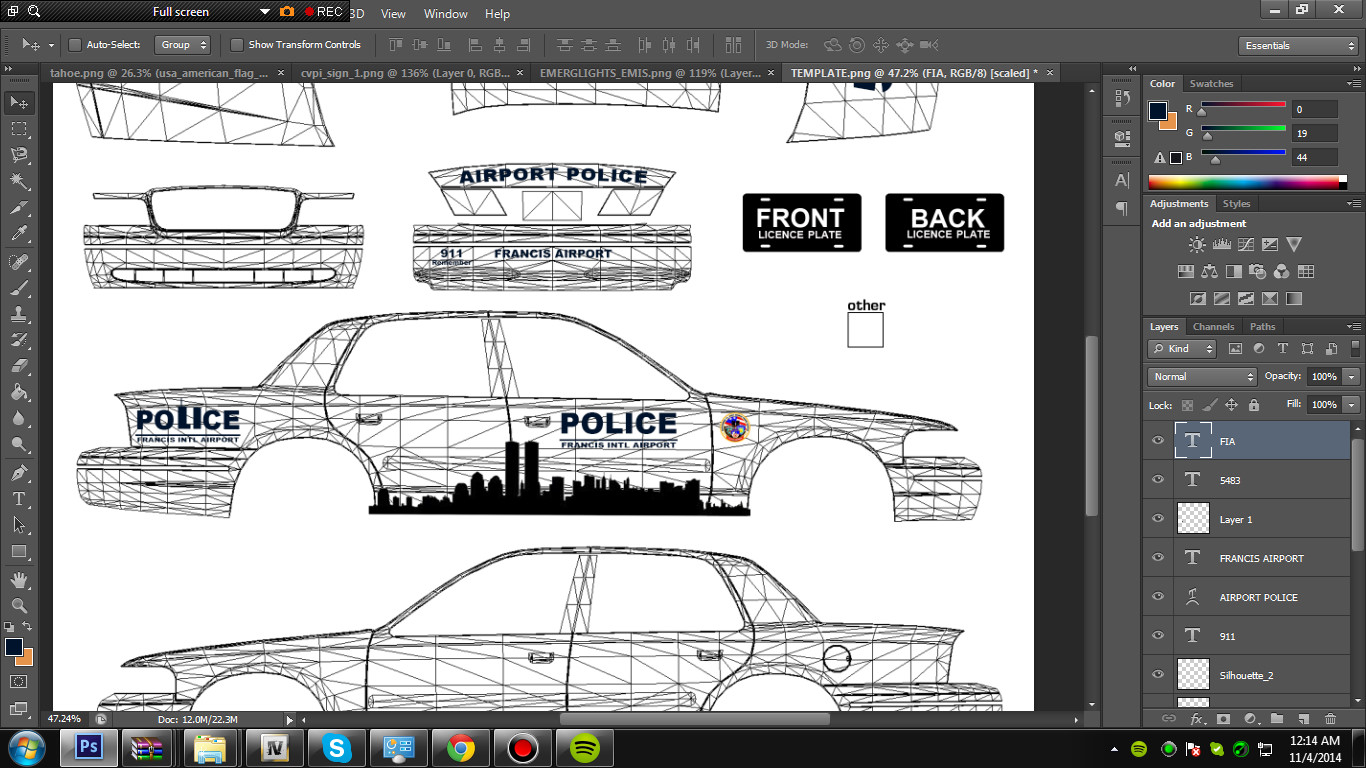Open the Auto-Select Group dropdown

click(x=184, y=45)
